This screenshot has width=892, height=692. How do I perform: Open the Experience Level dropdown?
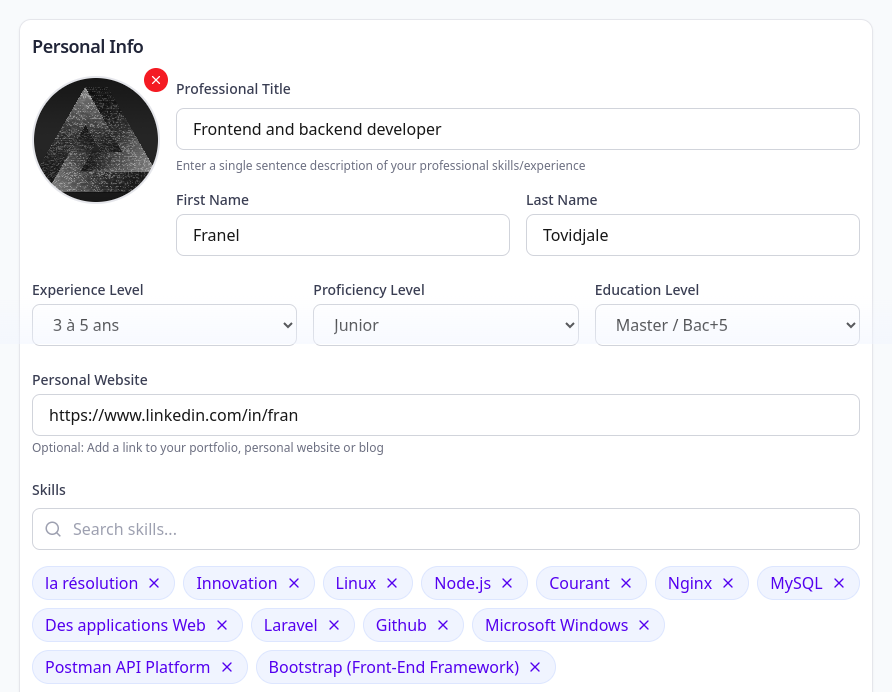[x=164, y=325]
